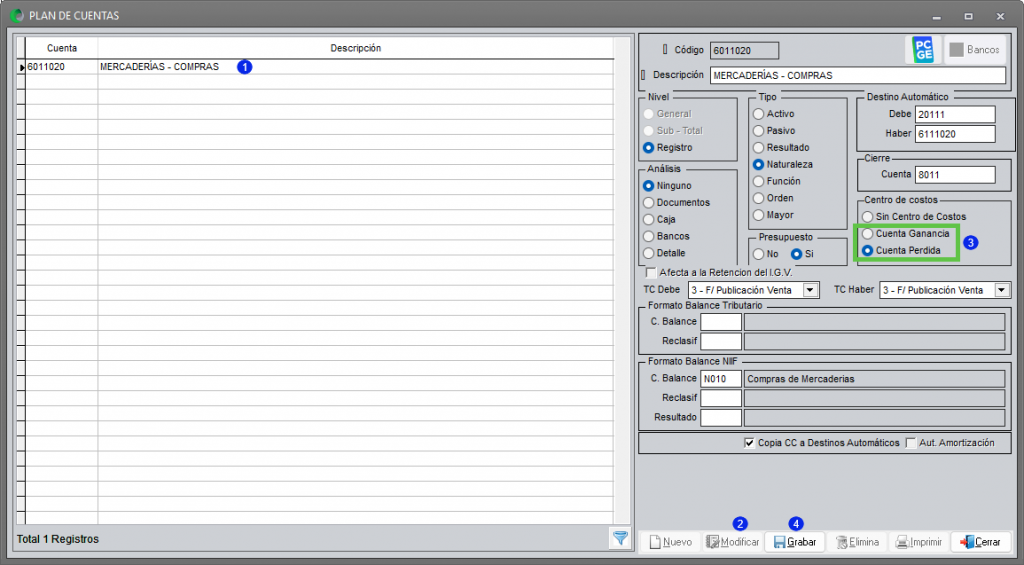Click the Imprimir button
The width and height of the screenshot is (1024, 565).
(919, 542)
